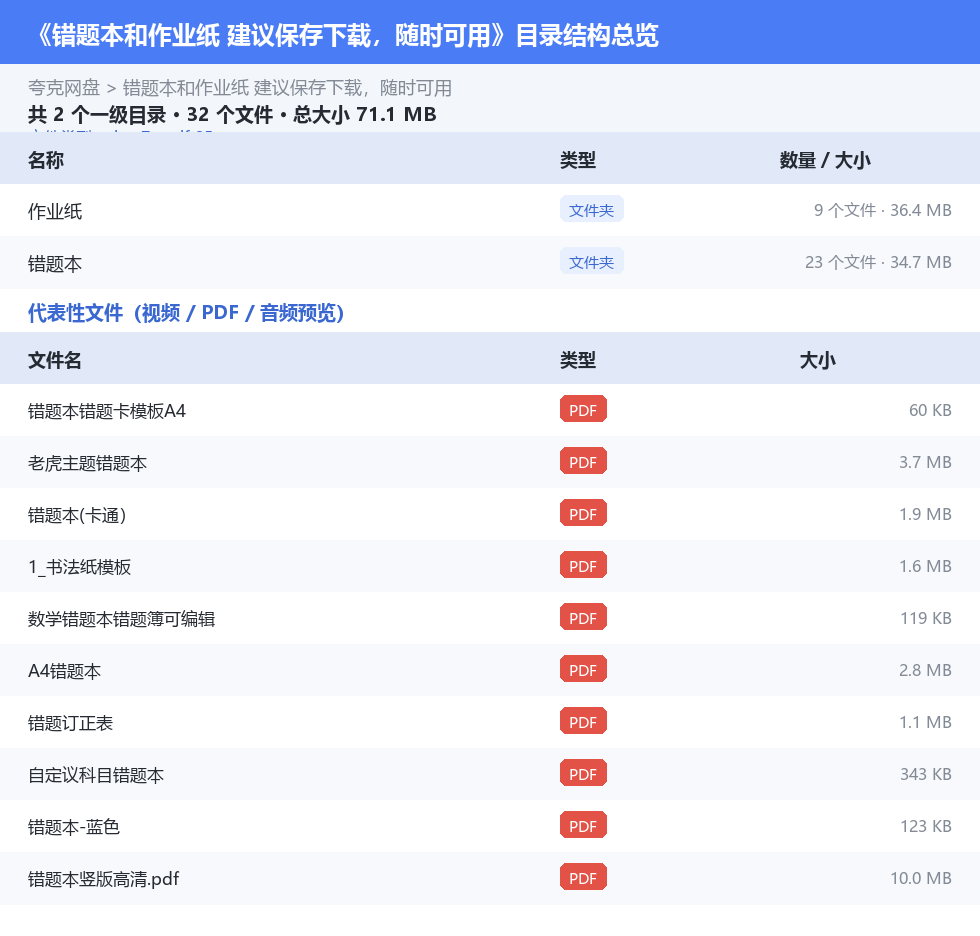Click the 60 KB size cell
The image size is (980, 936).
(930, 410)
